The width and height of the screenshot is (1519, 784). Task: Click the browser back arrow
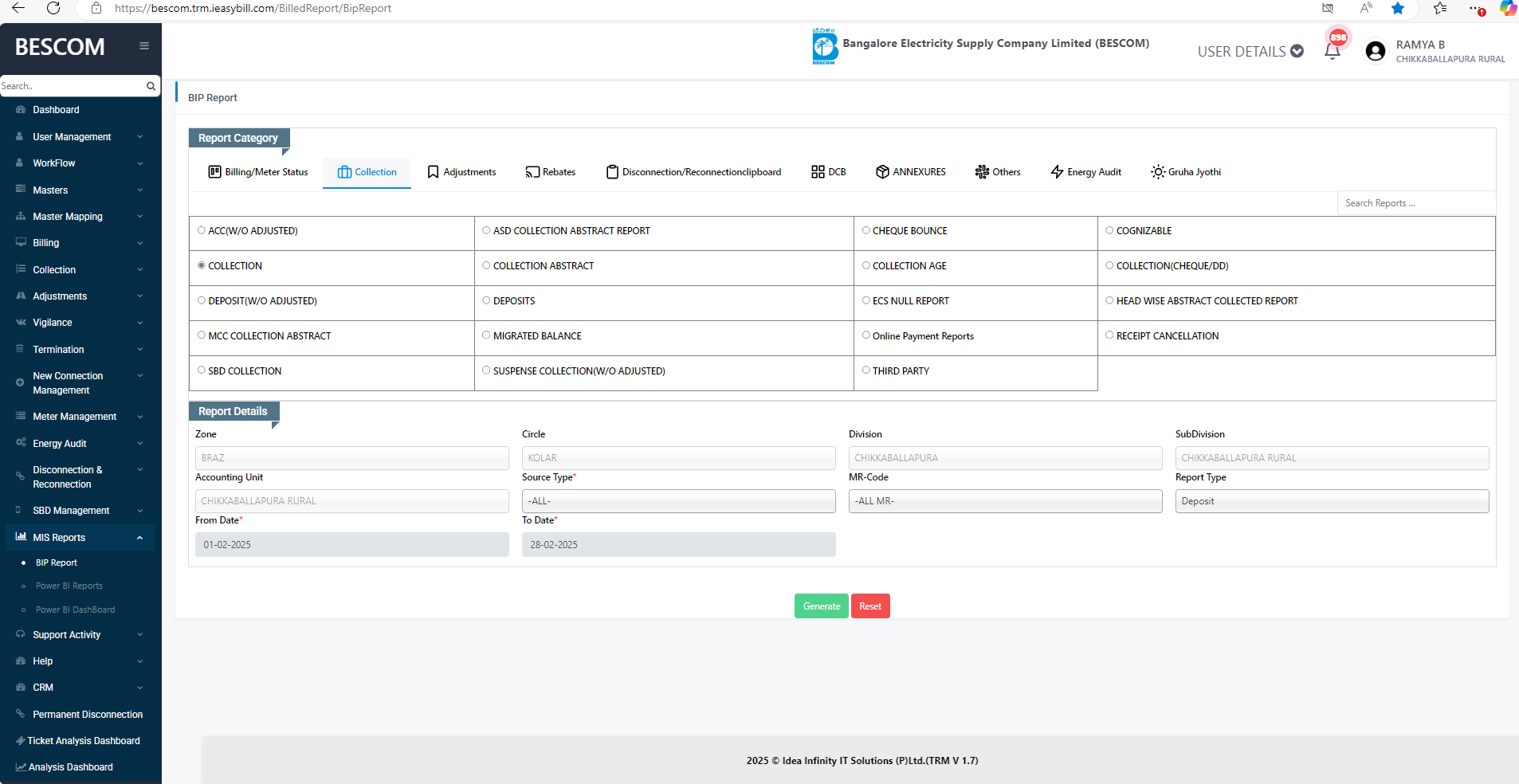pos(18,8)
